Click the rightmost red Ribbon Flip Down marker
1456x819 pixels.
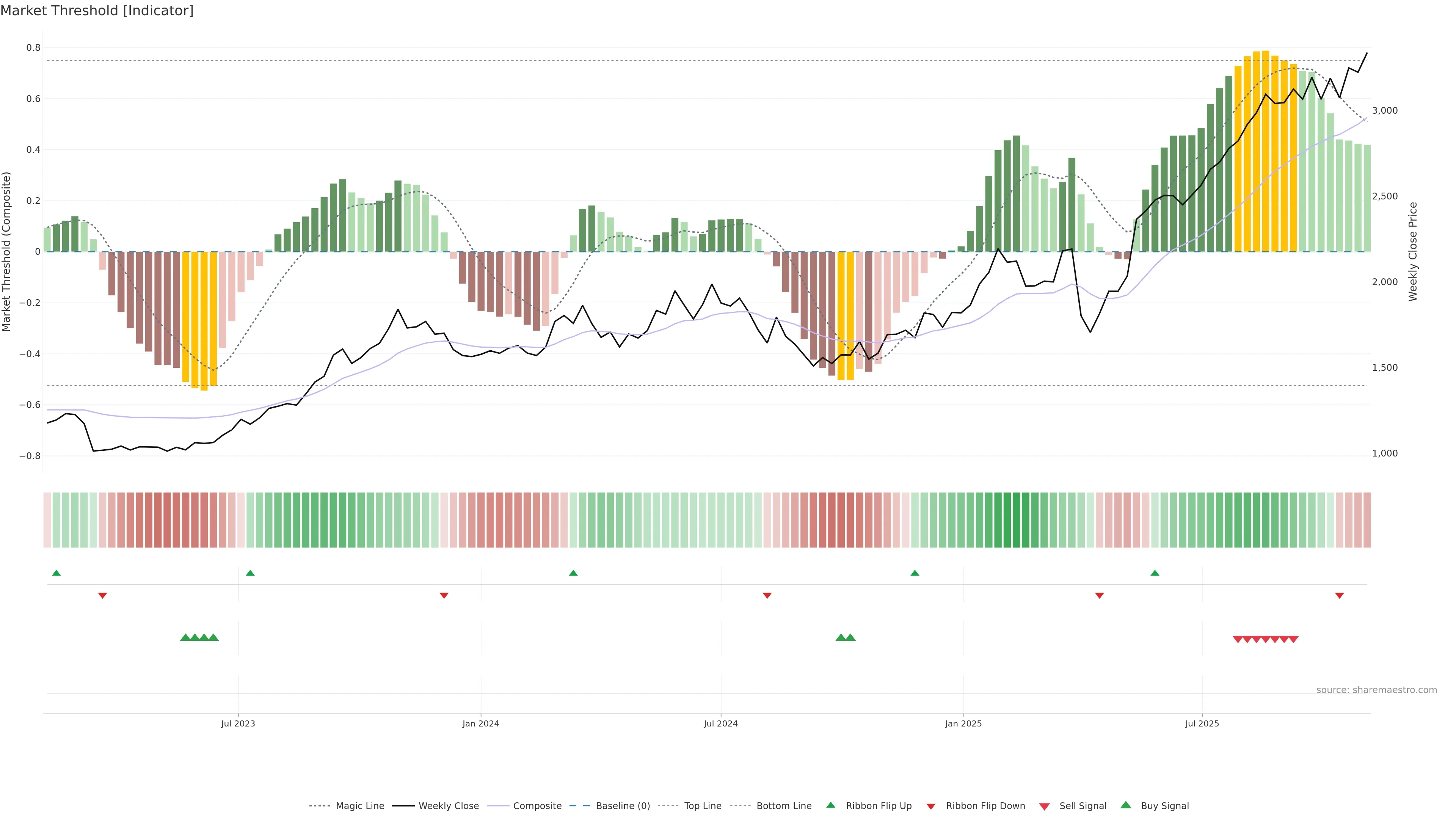(1339, 595)
